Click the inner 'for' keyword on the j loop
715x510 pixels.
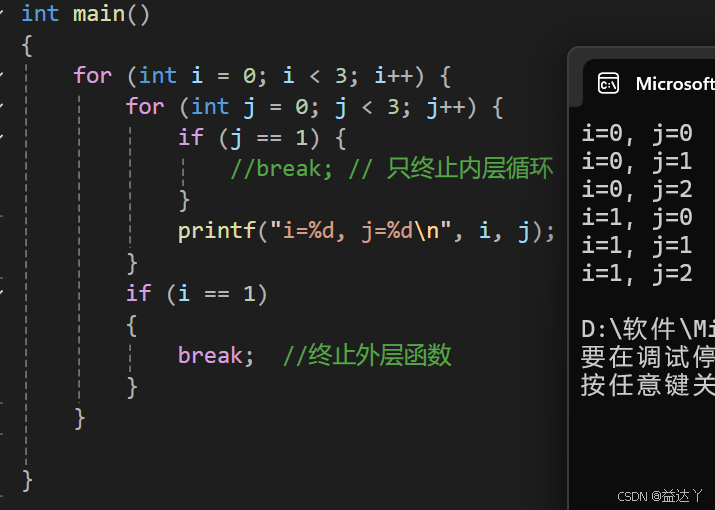click(x=145, y=106)
